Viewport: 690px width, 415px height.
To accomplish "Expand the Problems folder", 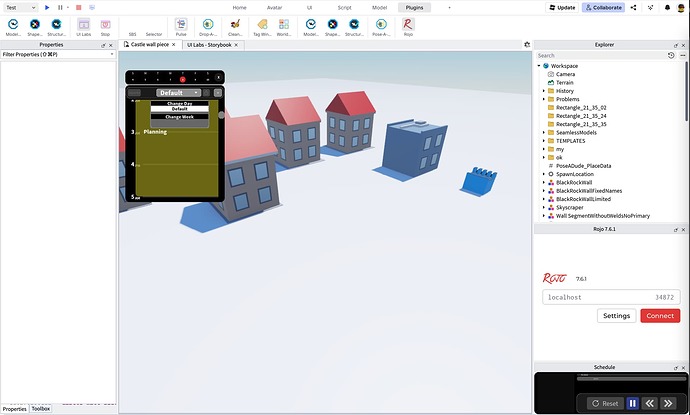I will tap(544, 99).
